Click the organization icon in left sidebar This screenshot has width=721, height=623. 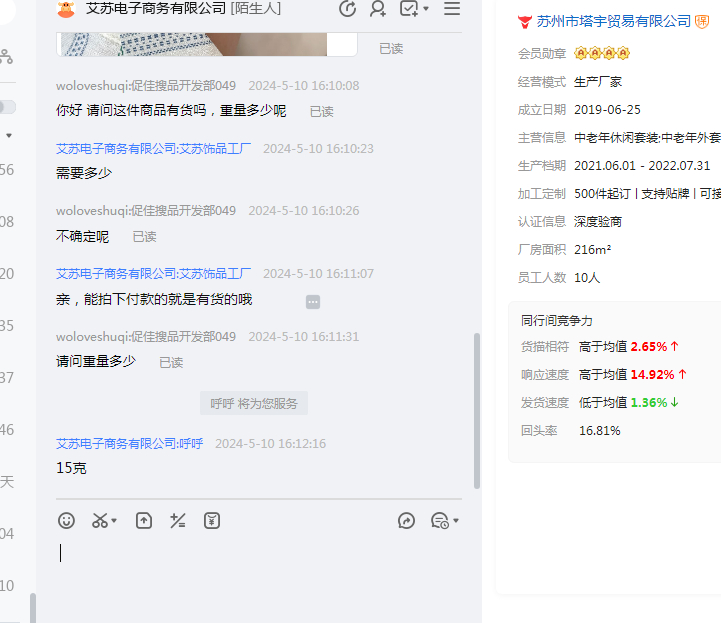tap(6, 57)
